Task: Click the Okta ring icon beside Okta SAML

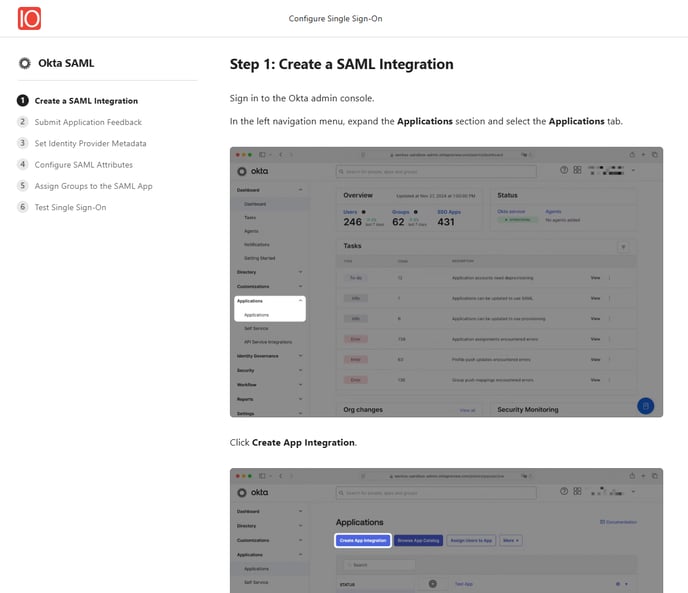Action: pos(25,63)
